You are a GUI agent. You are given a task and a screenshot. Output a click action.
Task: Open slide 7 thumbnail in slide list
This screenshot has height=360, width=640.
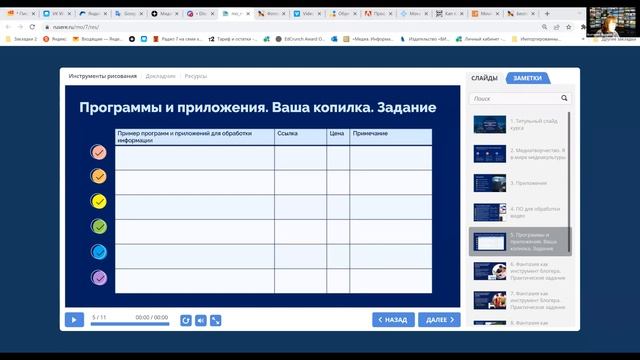489,300
